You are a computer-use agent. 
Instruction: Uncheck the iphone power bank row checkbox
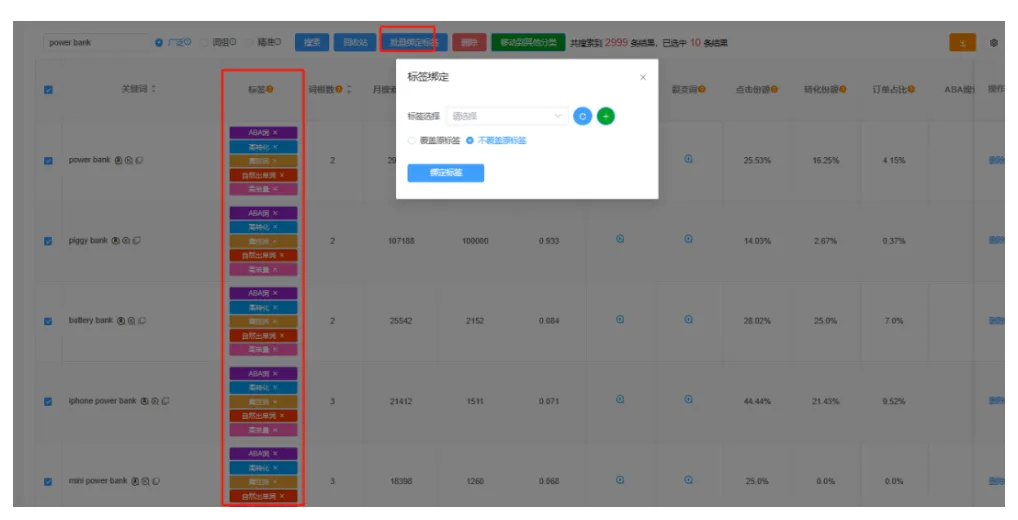pos(48,402)
